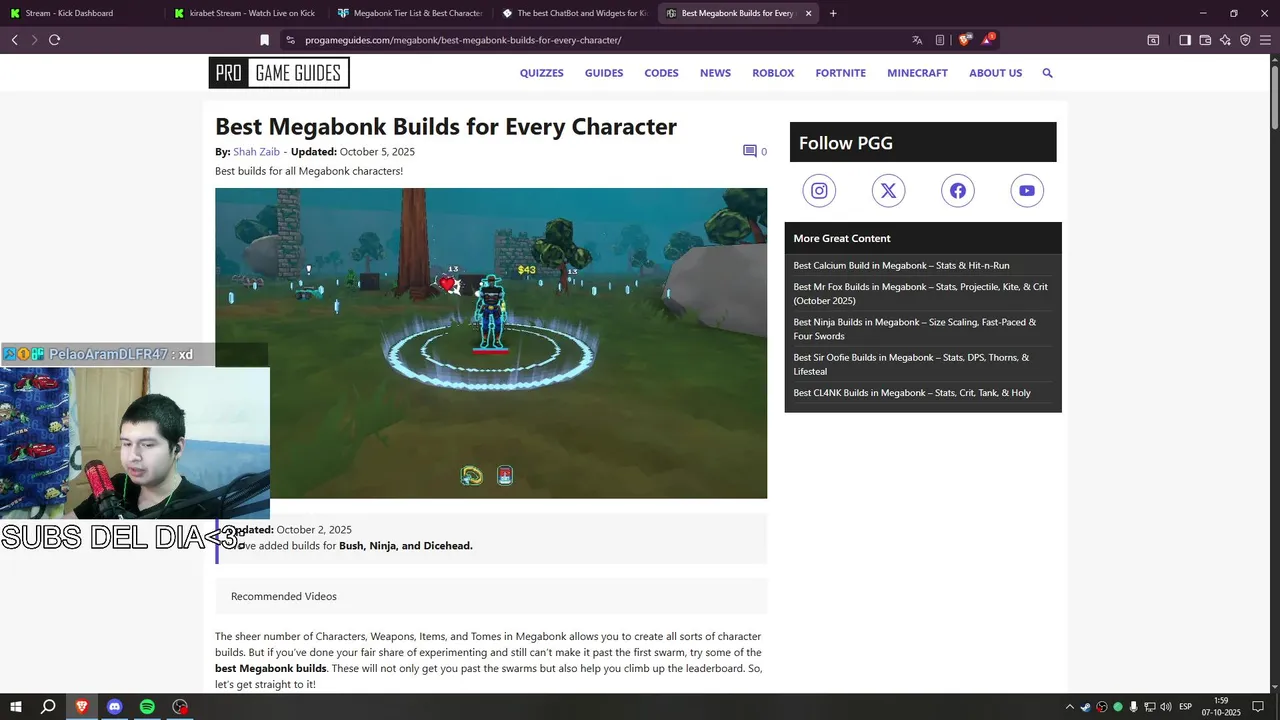Image resolution: width=1280 pixels, height=720 pixels.
Task: Open GUIDES in site navigation
Action: pos(604,73)
